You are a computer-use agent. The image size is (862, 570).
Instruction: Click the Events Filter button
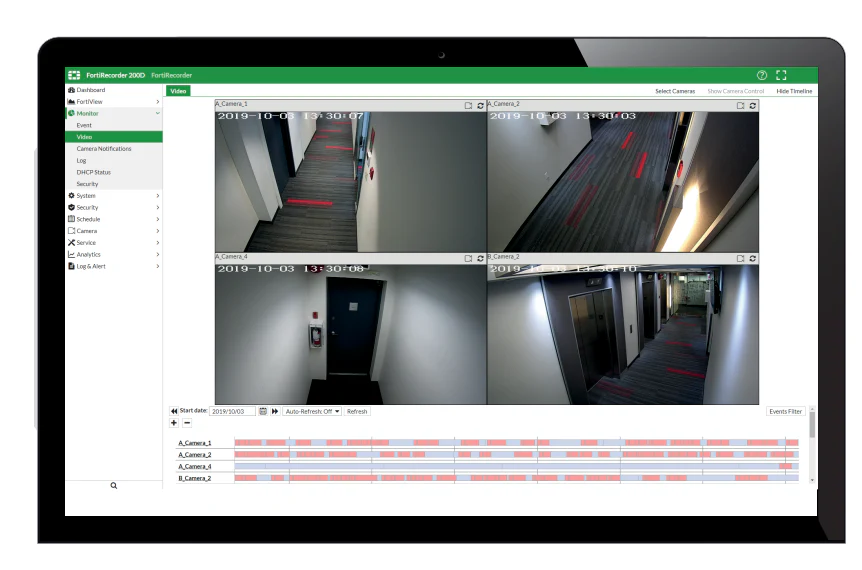click(786, 411)
